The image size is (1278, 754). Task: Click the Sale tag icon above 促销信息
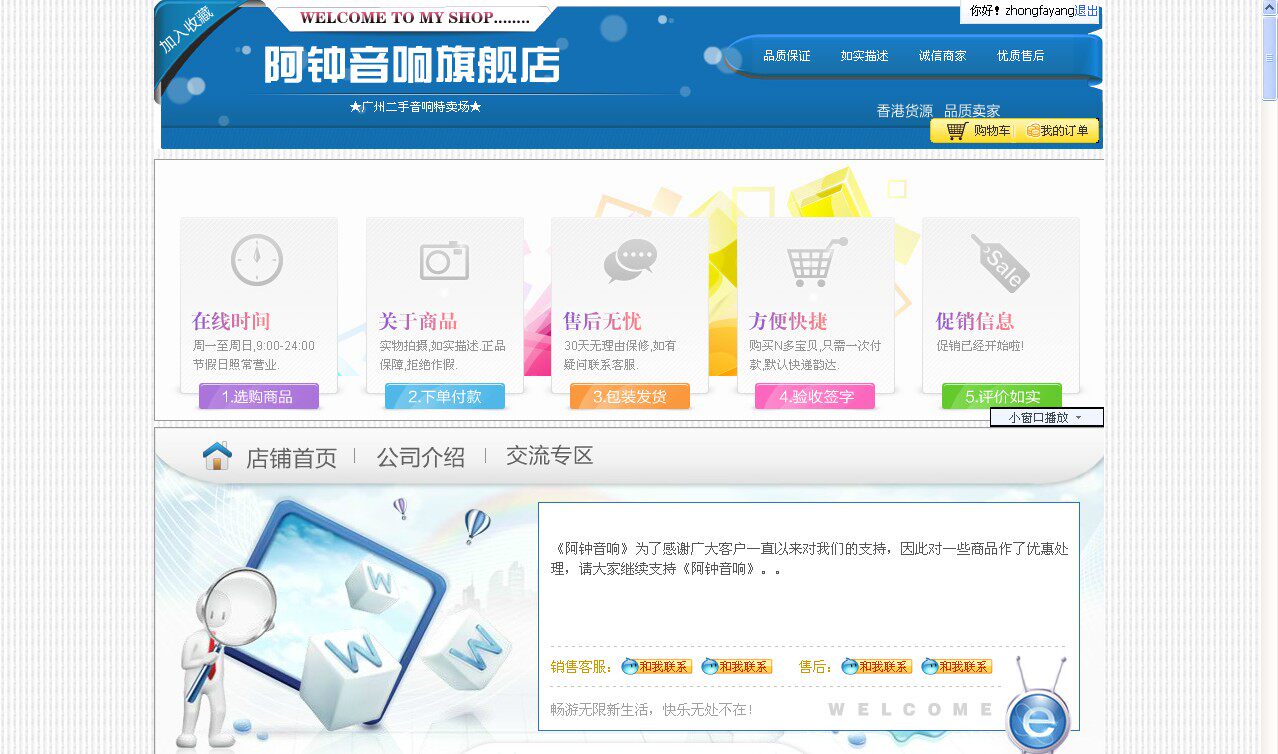[1000, 262]
